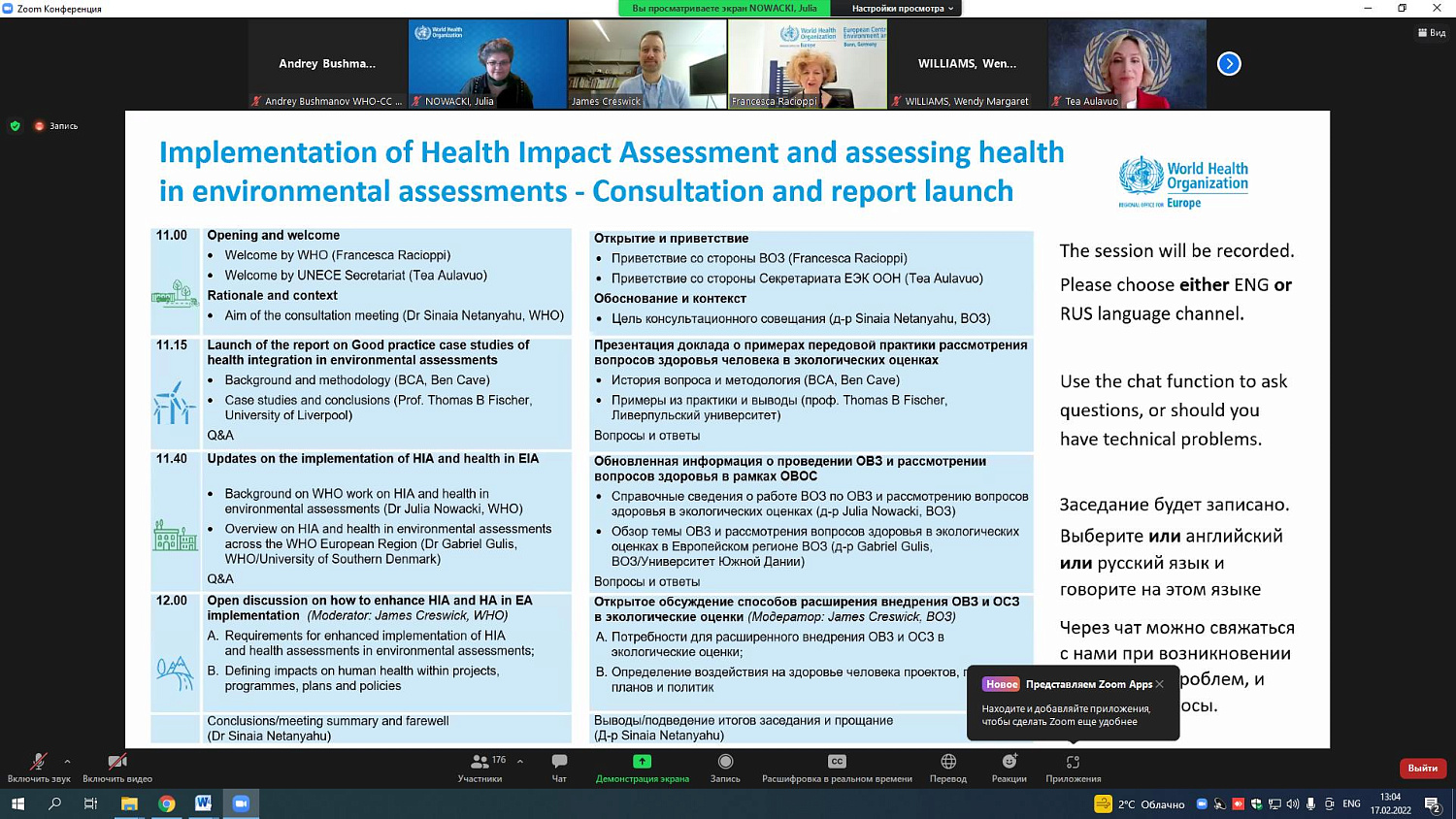This screenshot has width=1456, height=819.
Task: Select James Creswick video thumbnail
Action: coord(647,64)
